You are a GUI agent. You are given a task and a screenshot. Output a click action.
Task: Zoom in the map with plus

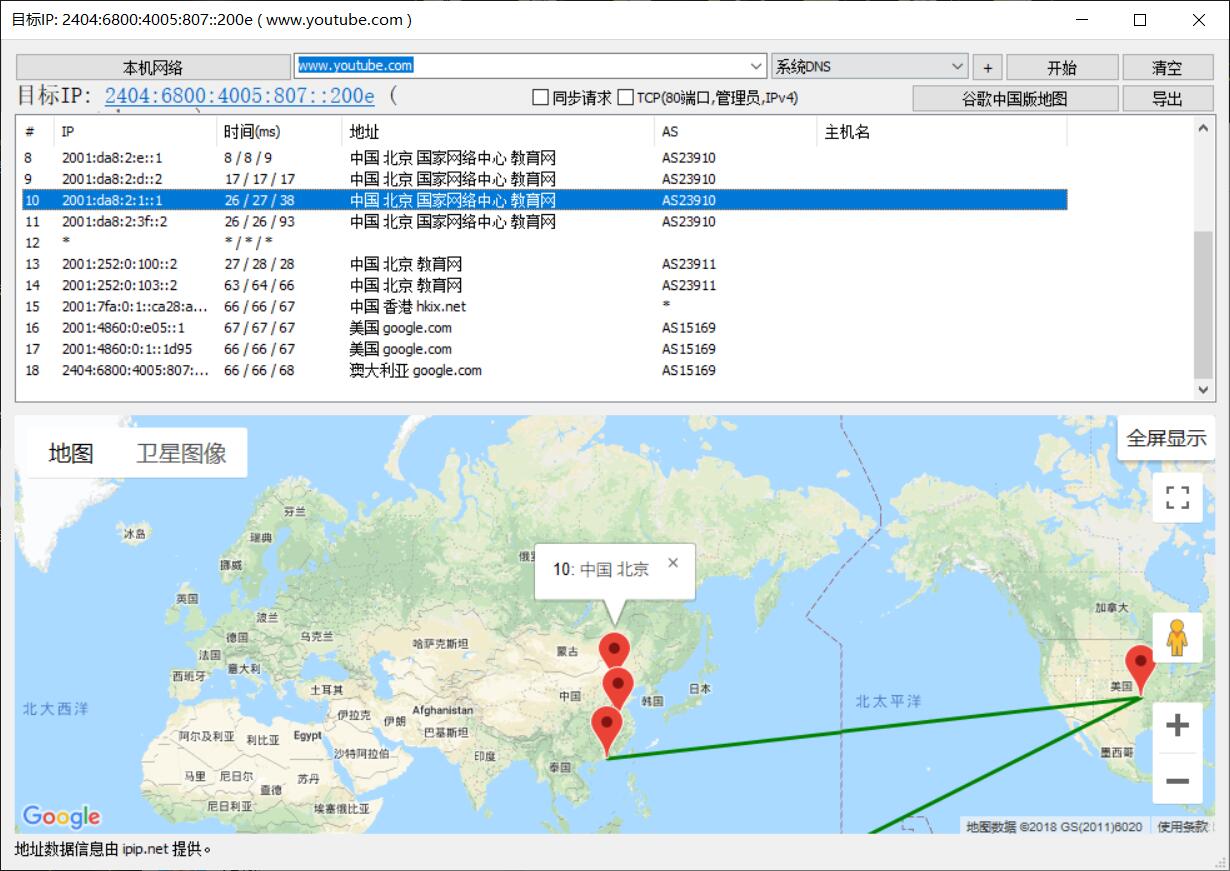[1177, 726]
